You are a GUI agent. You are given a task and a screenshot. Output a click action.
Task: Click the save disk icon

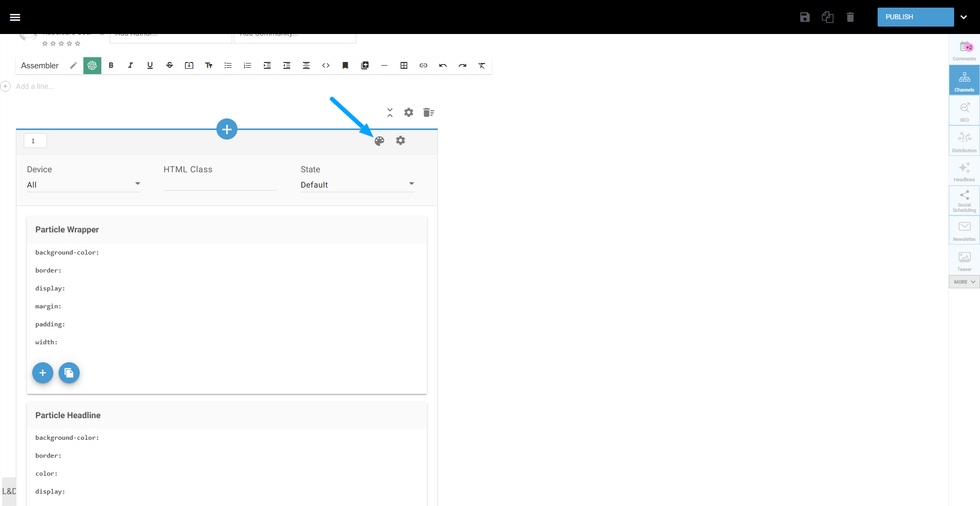(x=805, y=17)
